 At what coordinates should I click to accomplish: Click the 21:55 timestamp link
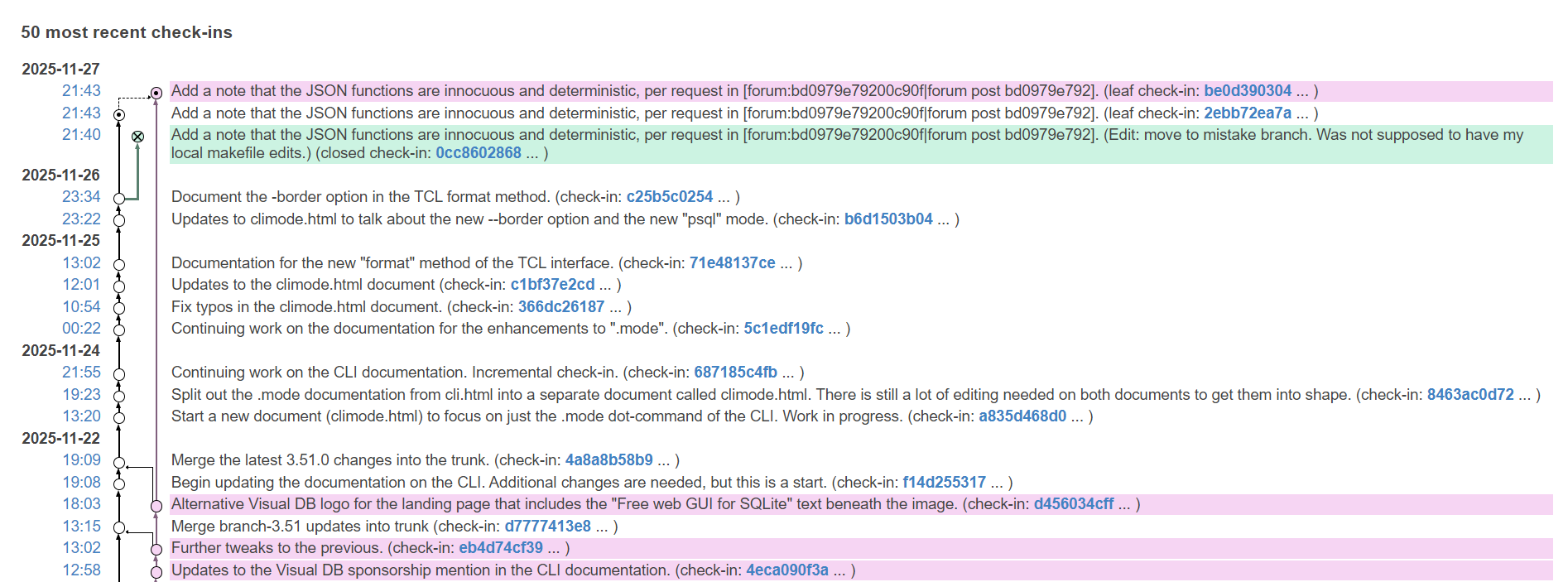point(81,373)
